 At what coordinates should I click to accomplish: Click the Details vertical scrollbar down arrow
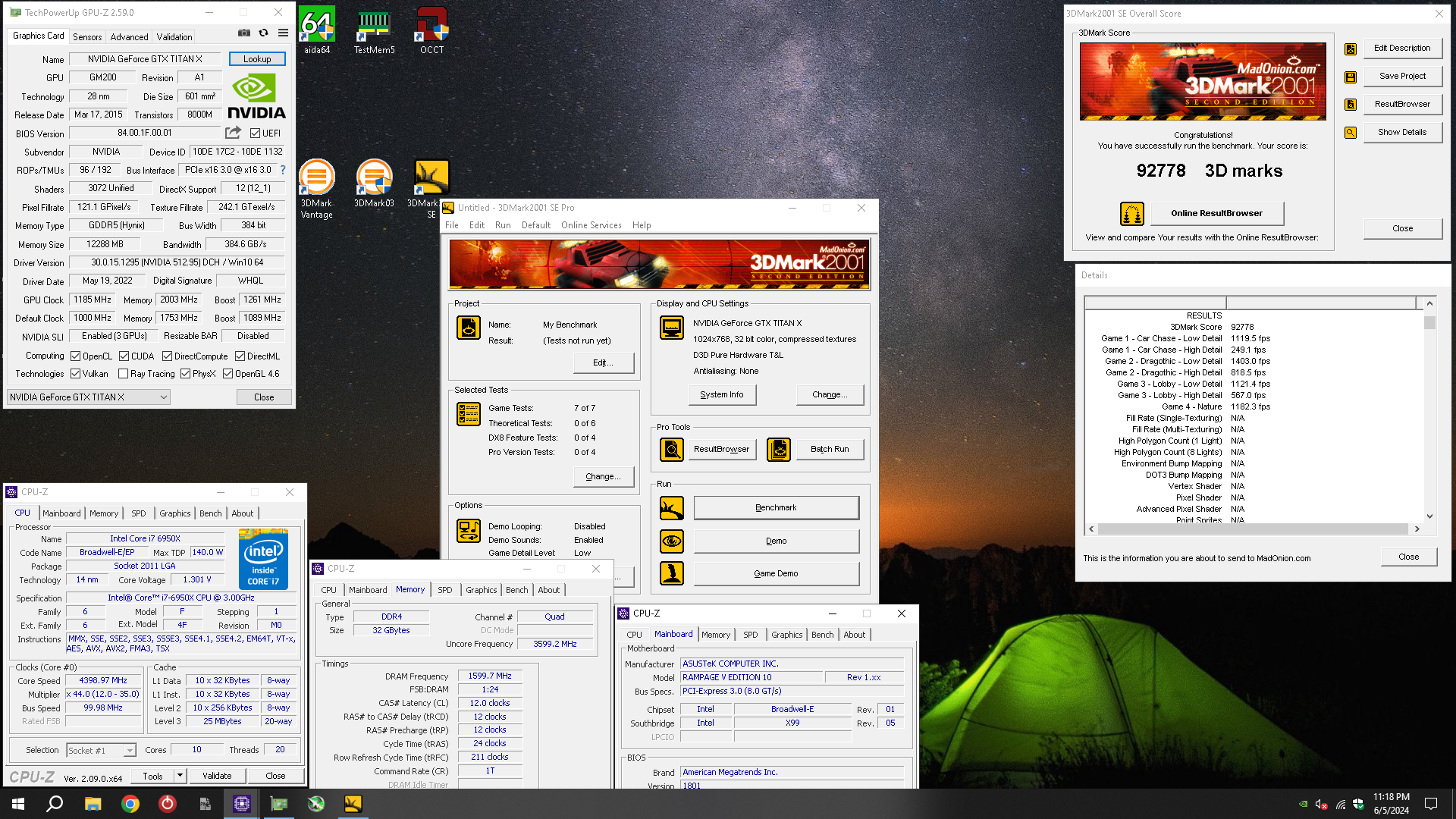[1429, 516]
